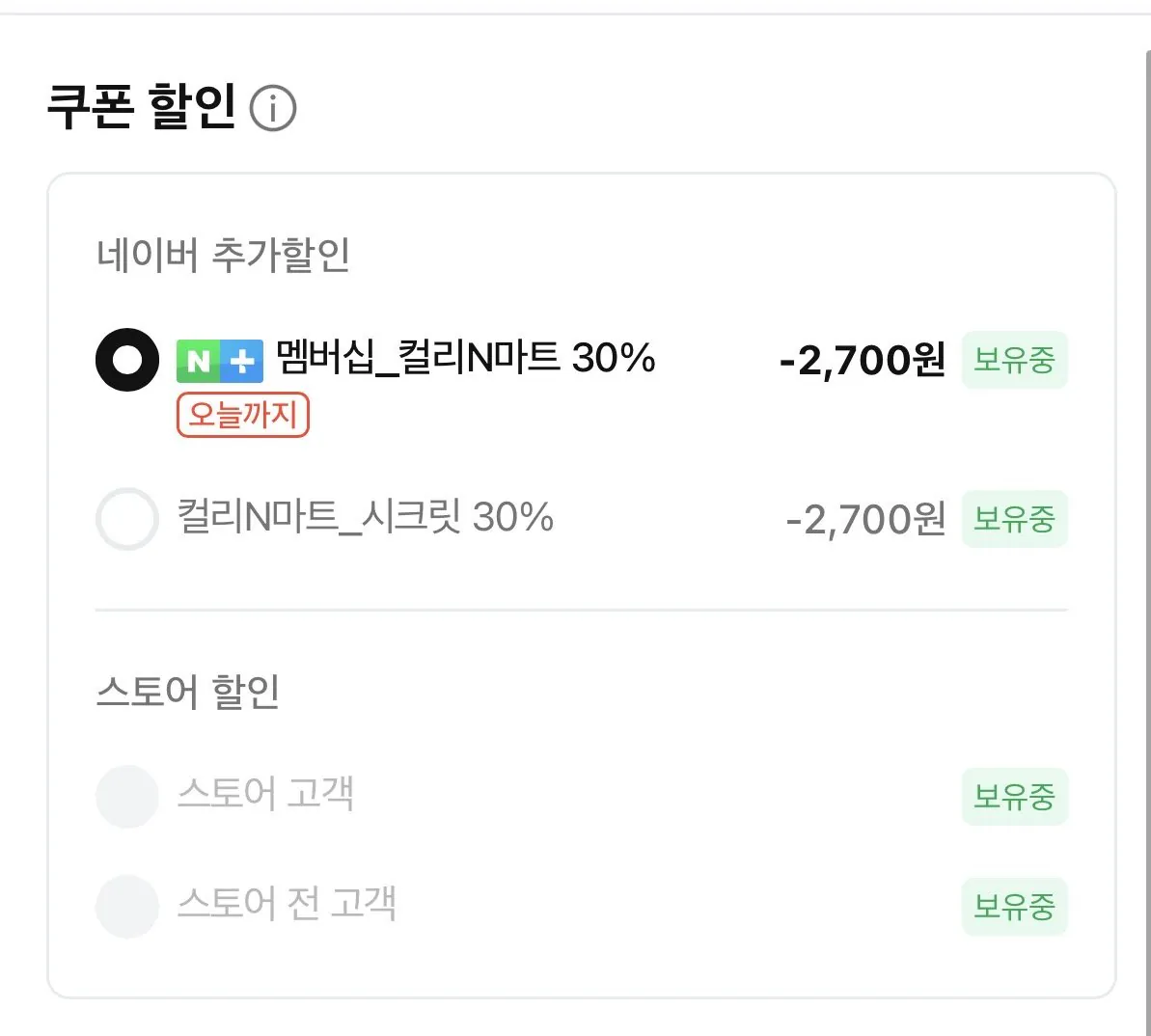
Task: Click the green N icon badge
Action: click(x=198, y=360)
